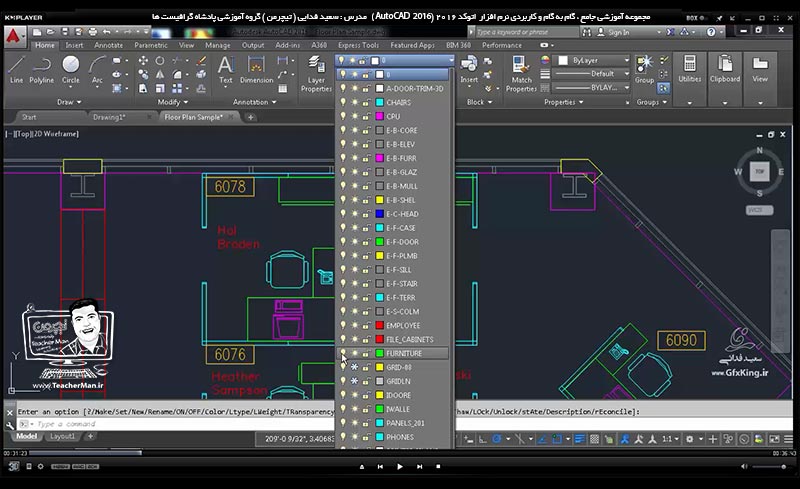Expand the Annotation panel

(x=255, y=102)
